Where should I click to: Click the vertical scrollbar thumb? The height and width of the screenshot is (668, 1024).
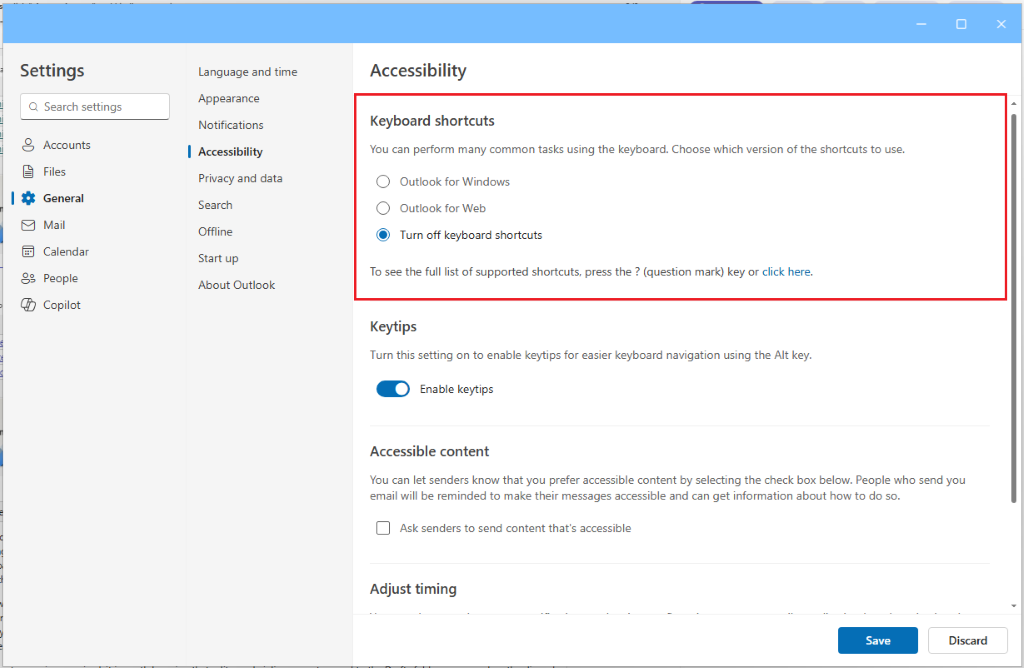click(1014, 309)
